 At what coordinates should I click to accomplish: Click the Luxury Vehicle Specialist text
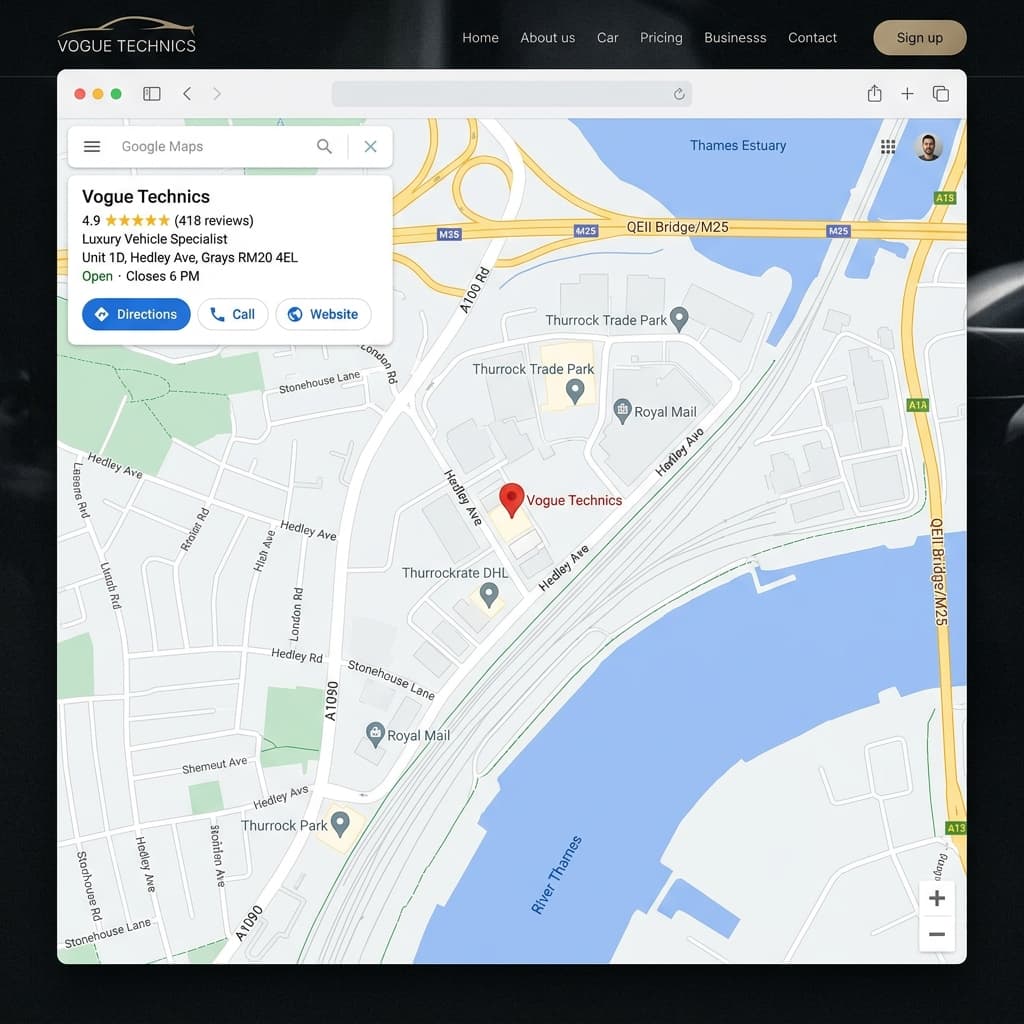tap(154, 239)
